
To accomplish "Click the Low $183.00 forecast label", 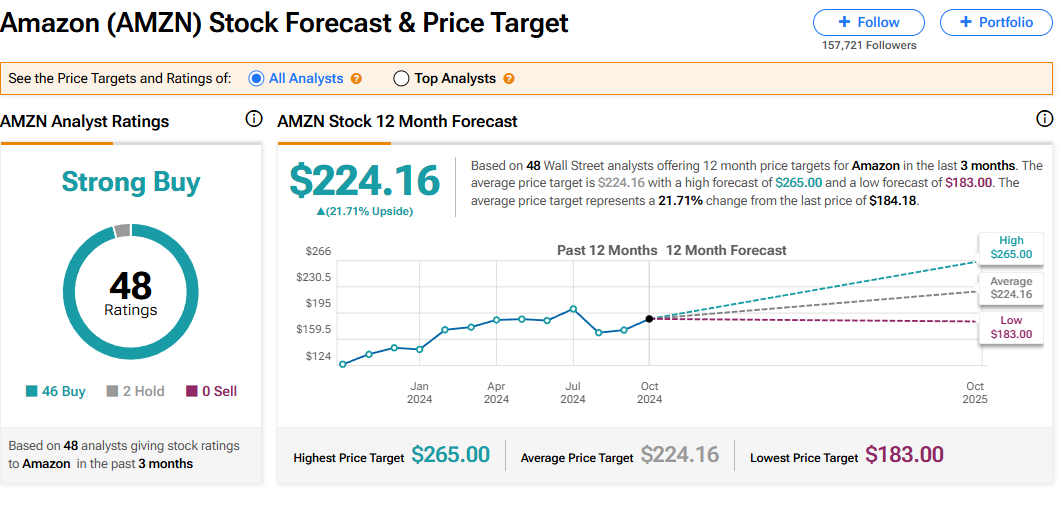I will click(x=1011, y=327).
